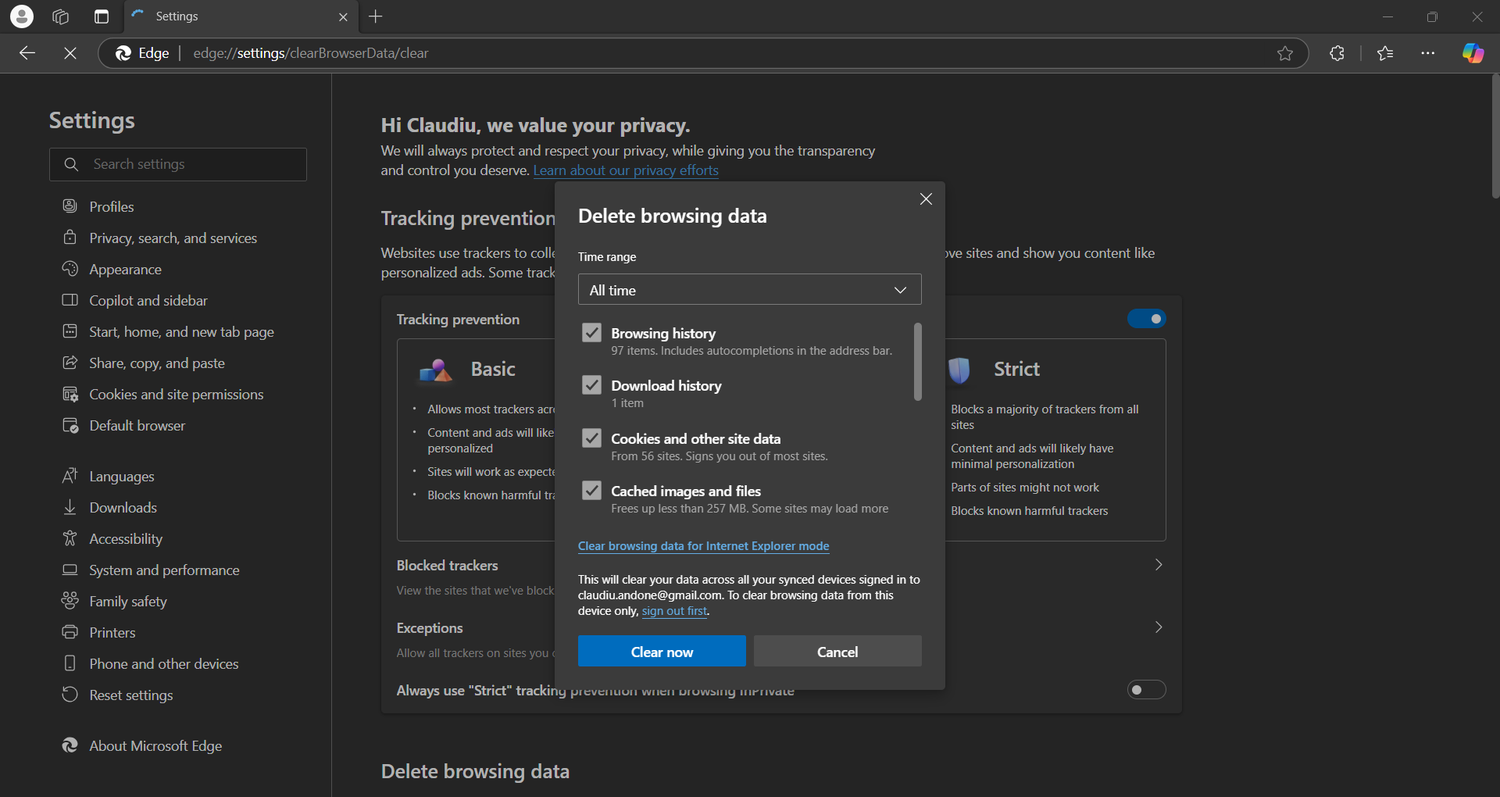Follow the sign out first link

point(674,611)
